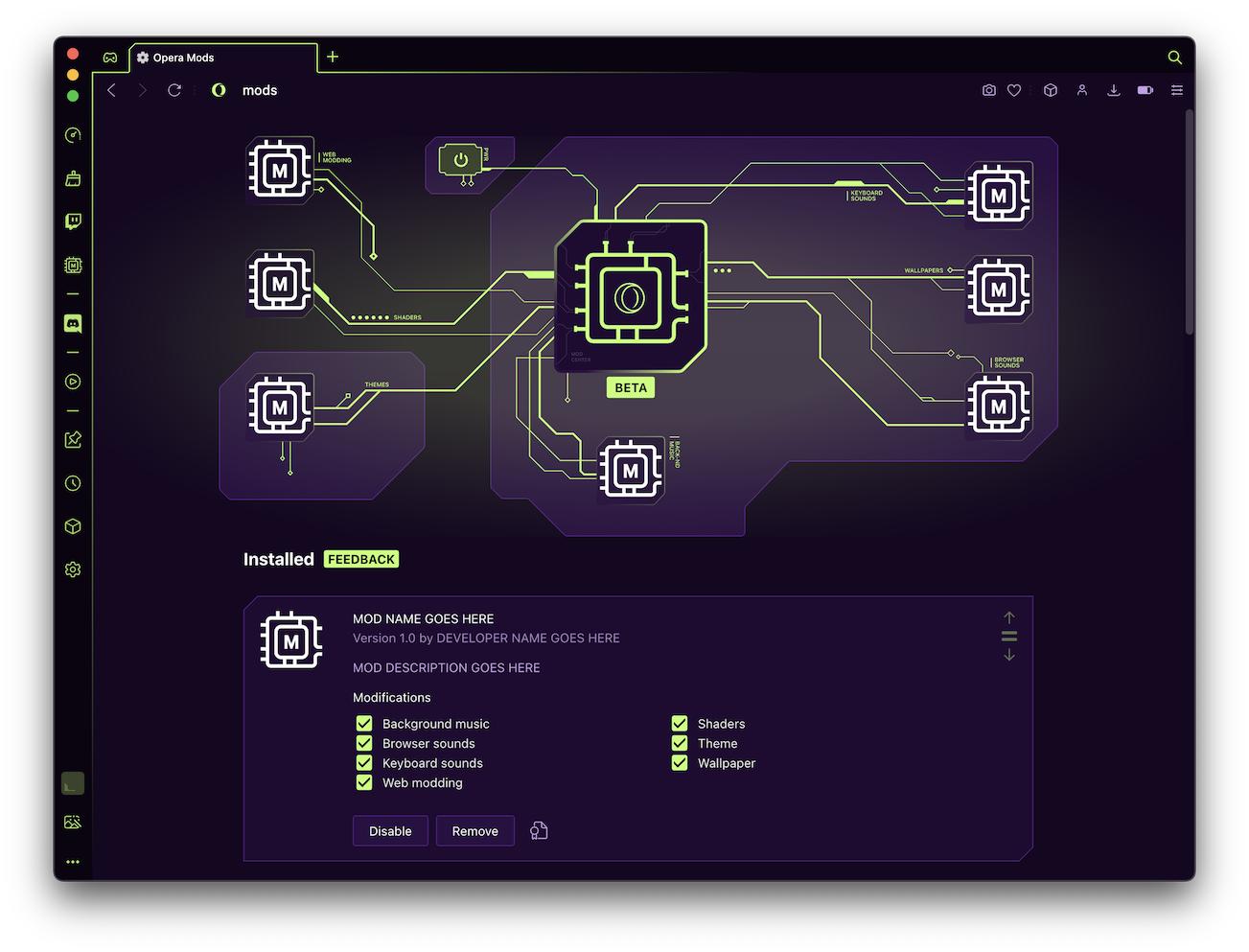The height and width of the screenshot is (952, 1249).
Task: Click the file icon next to Remove
Action: coord(540,830)
